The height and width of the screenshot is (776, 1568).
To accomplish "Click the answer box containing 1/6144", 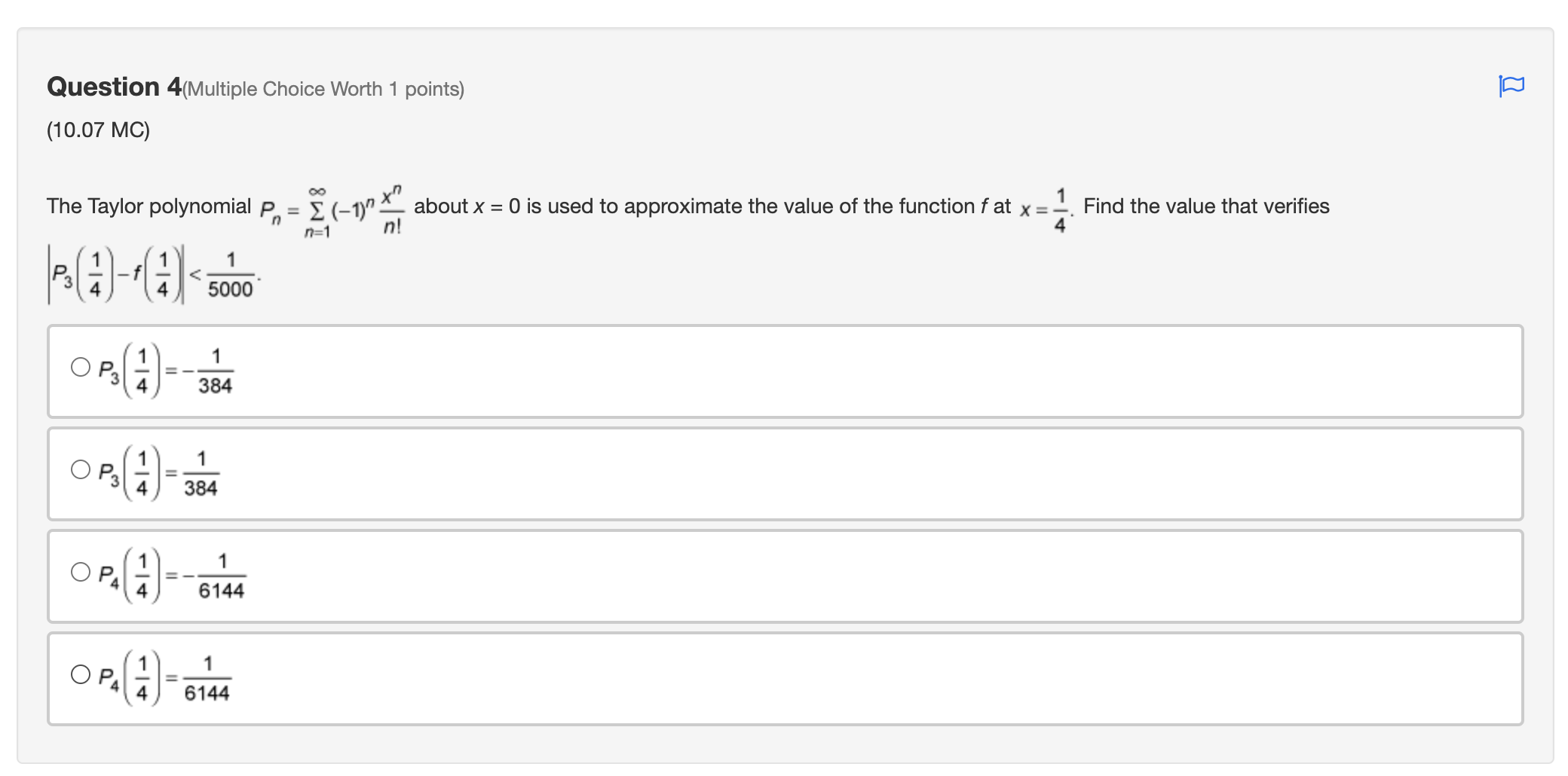I will [x=528, y=678].
